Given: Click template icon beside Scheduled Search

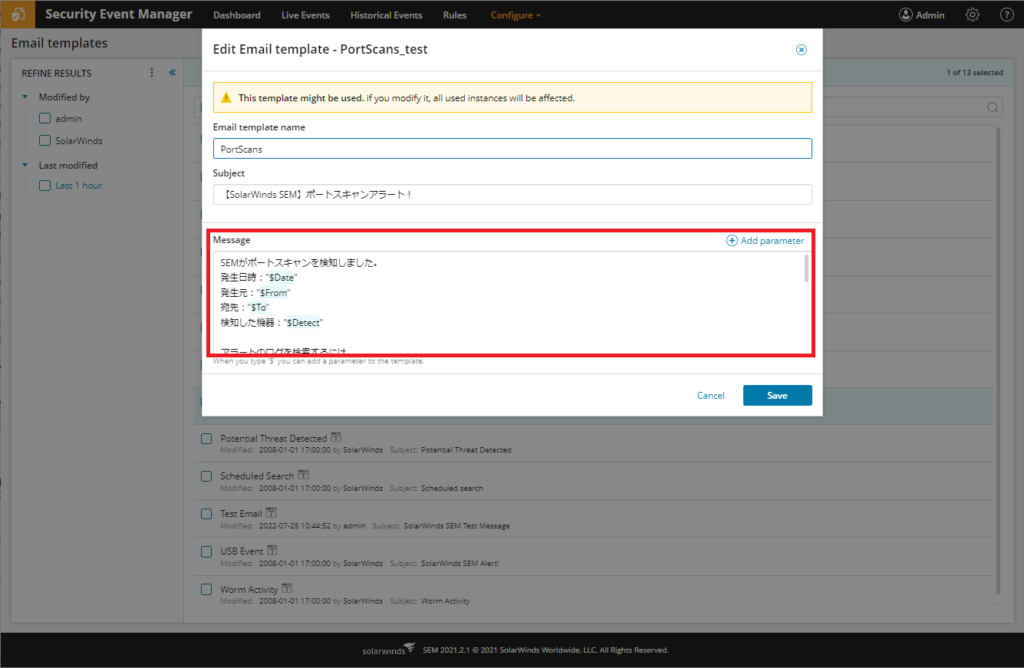Looking at the screenshot, I should tap(303, 475).
